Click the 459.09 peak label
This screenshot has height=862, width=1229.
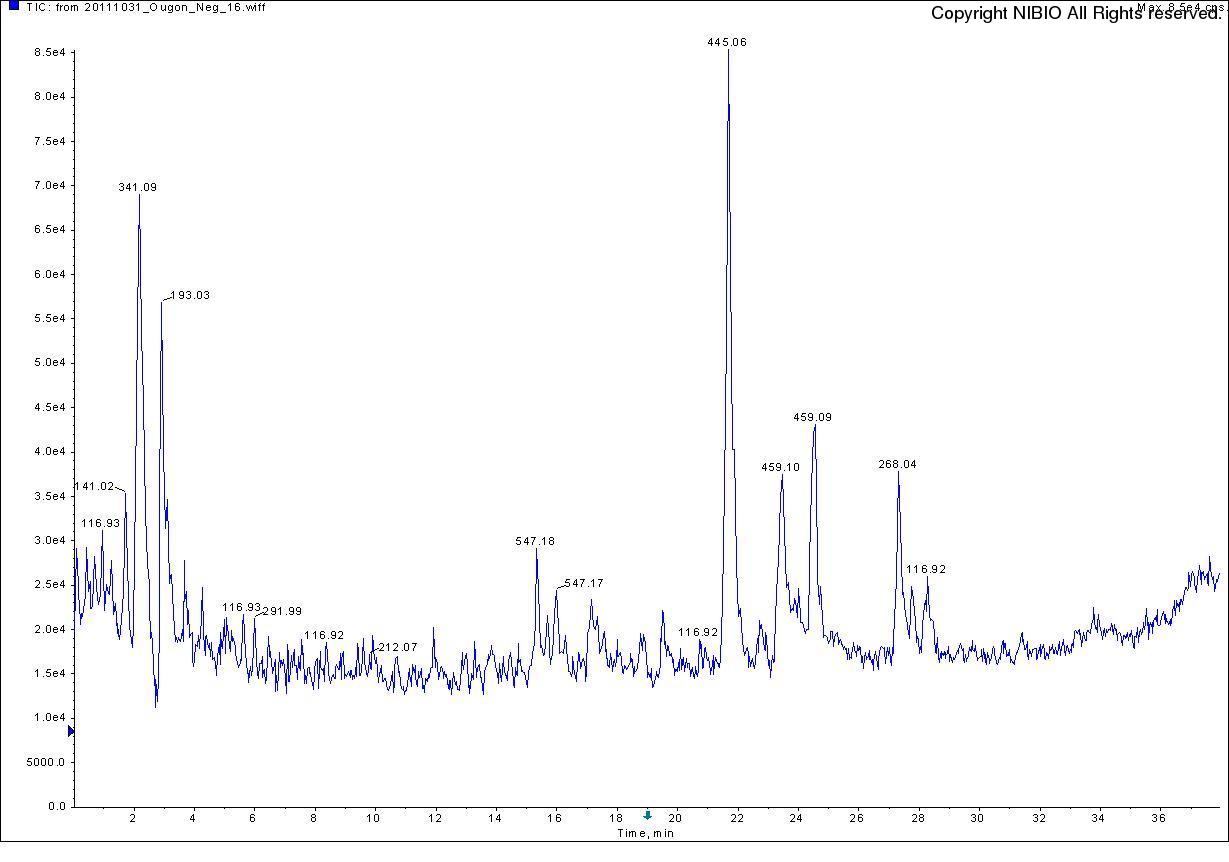812,418
